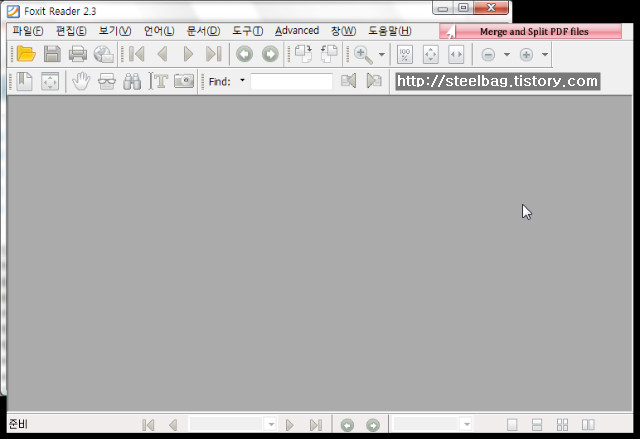
Task: Open Search with binoculars icon
Action: [x=132, y=81]
